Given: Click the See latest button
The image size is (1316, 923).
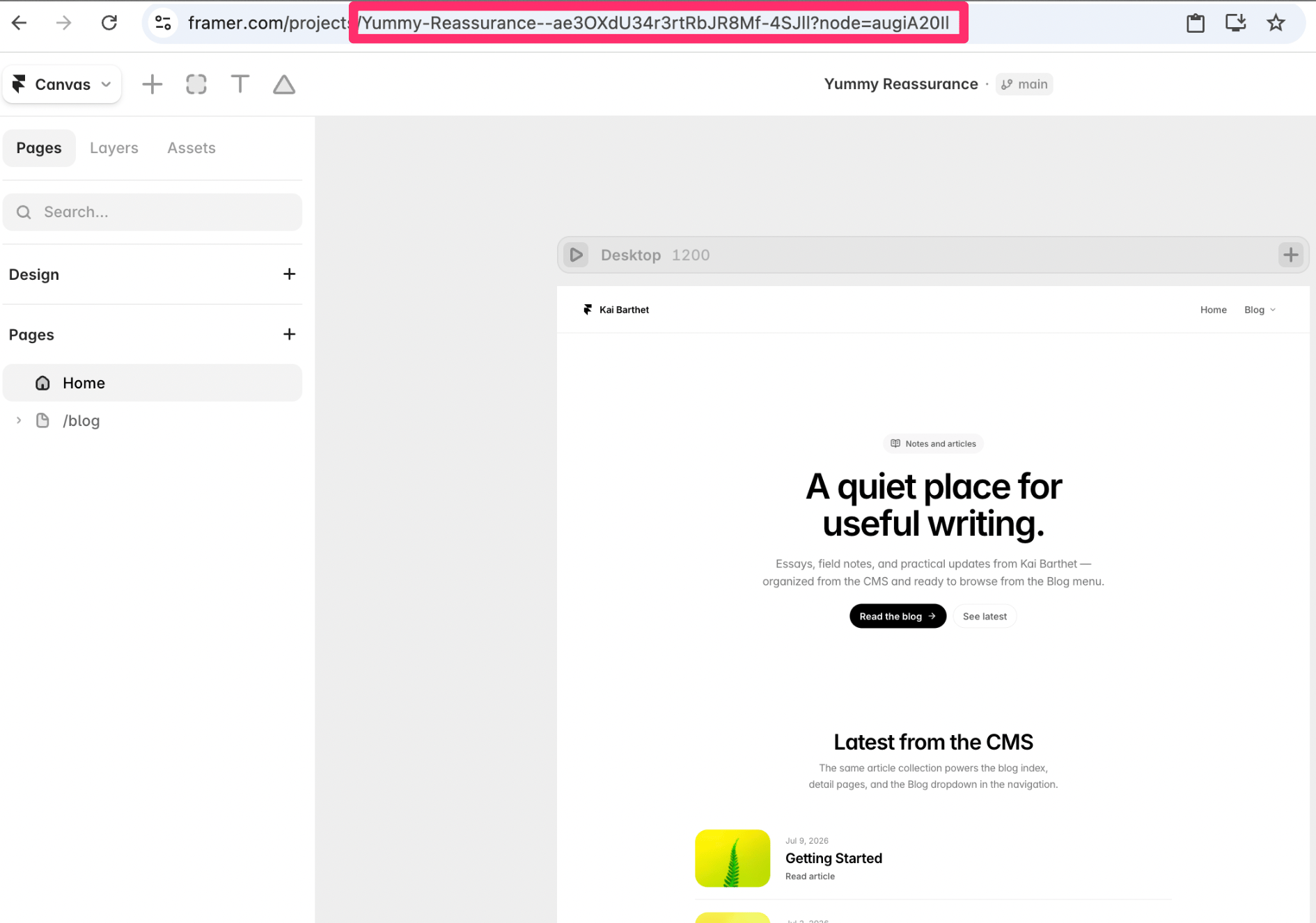Looking at the screenshot, I should pyautogui.click(x=985, y=616).
